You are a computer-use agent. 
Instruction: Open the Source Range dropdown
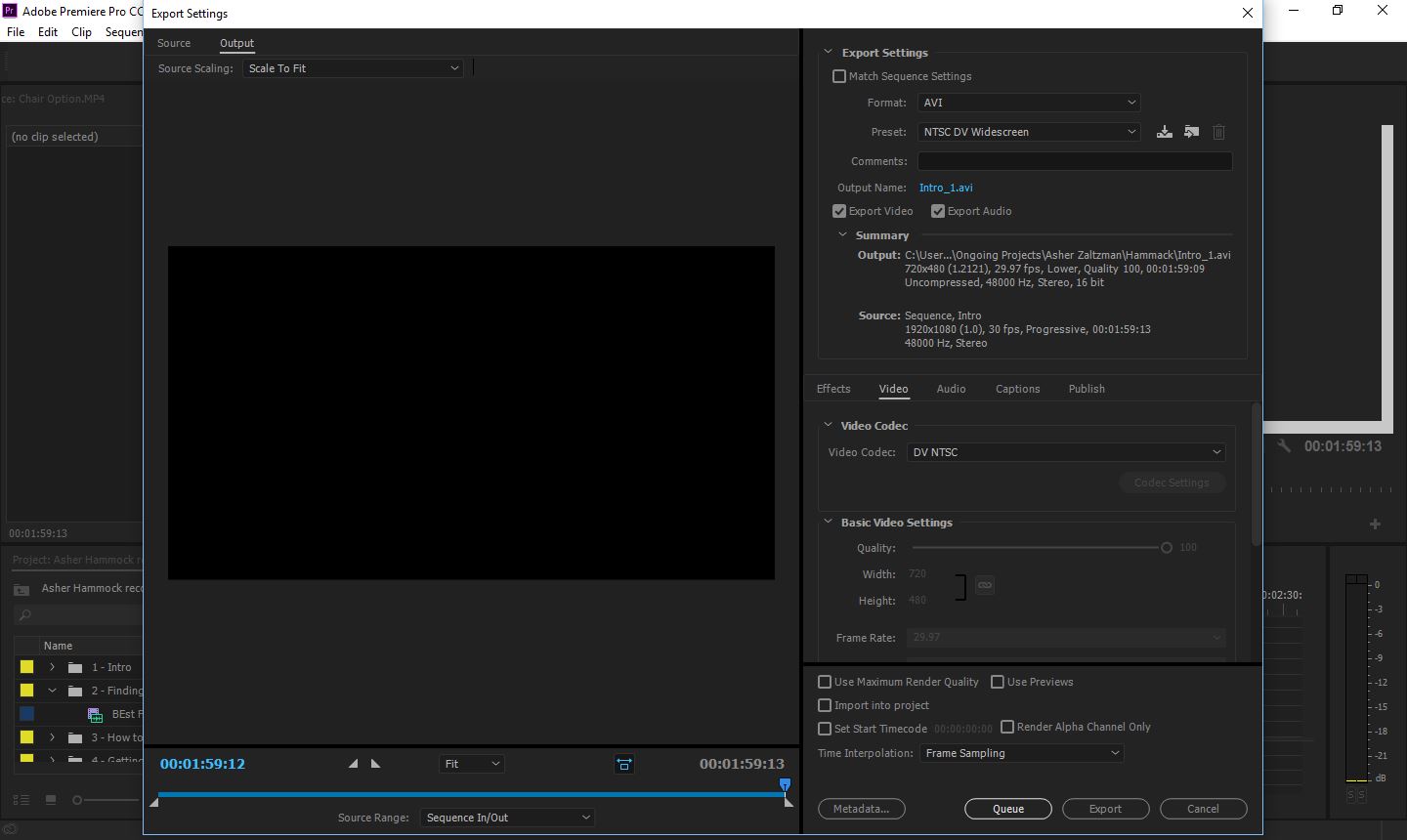pos(507,818)
